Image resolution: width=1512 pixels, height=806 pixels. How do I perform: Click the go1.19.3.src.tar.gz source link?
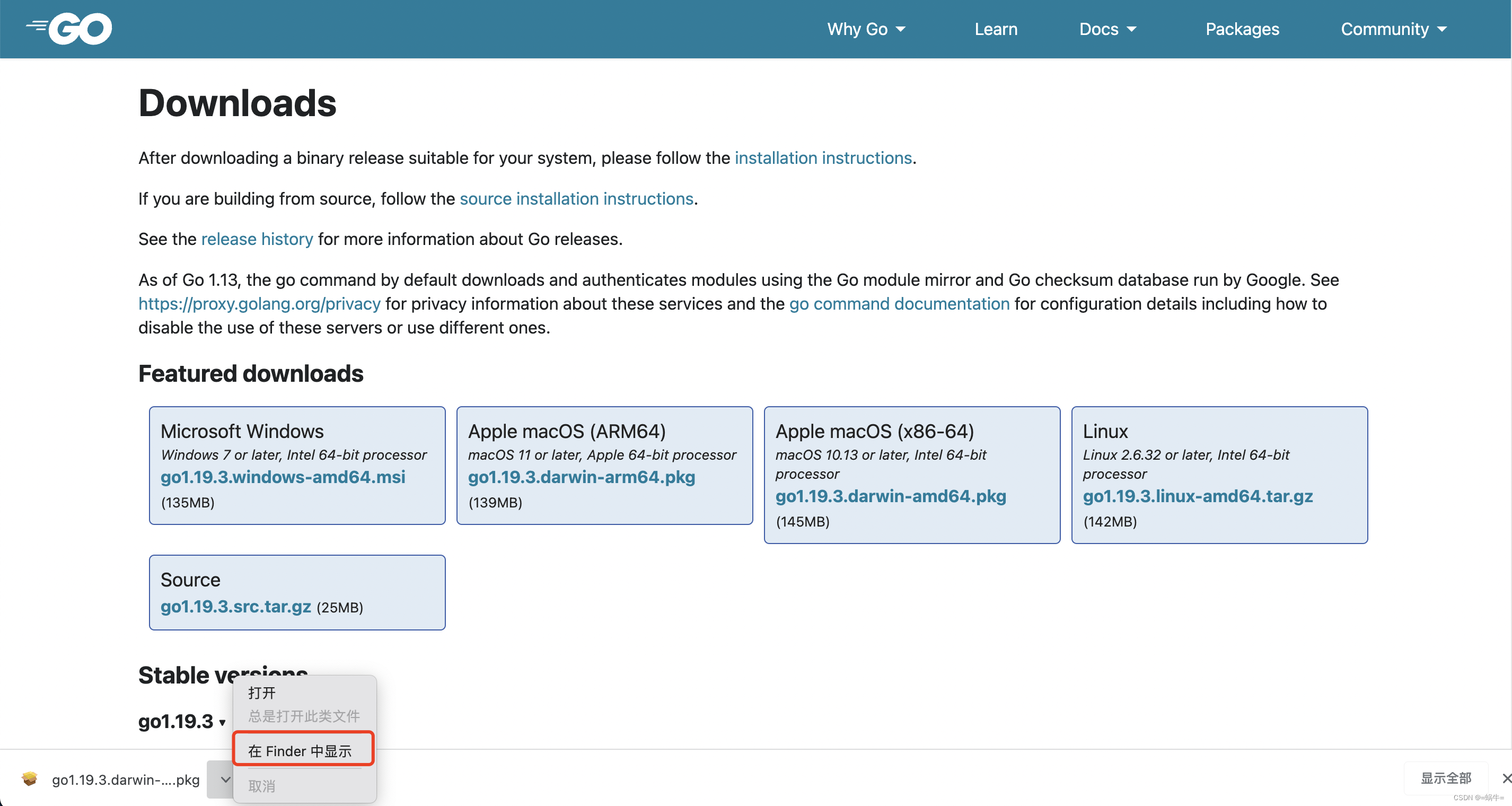[235, 607]
